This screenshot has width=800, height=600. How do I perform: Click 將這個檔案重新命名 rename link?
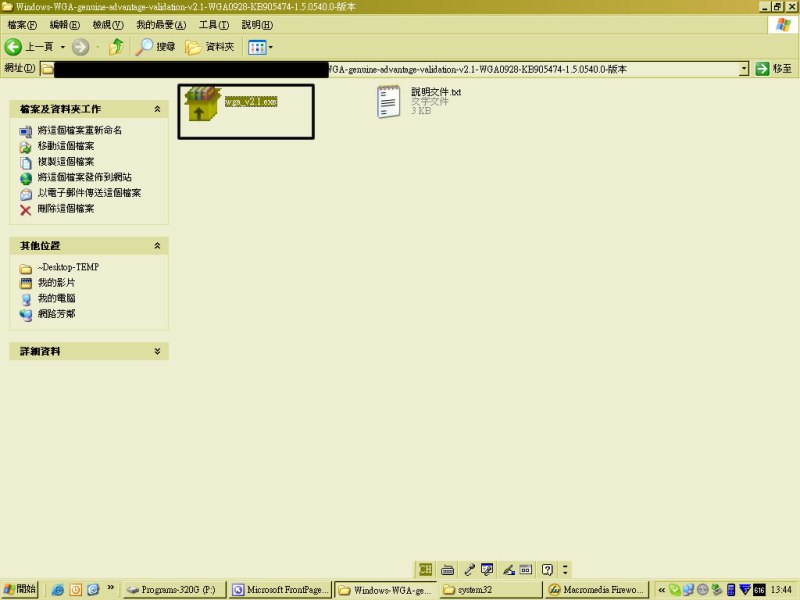click(80, 130)
